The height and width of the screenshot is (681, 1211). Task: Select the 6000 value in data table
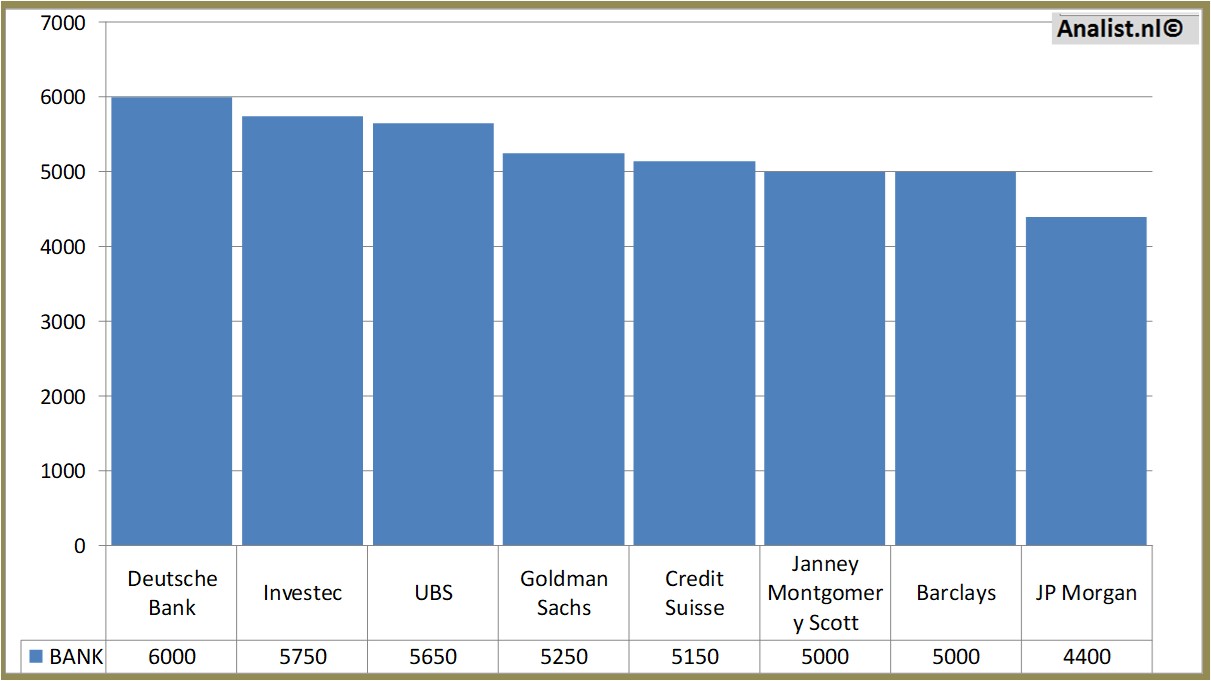172,657
